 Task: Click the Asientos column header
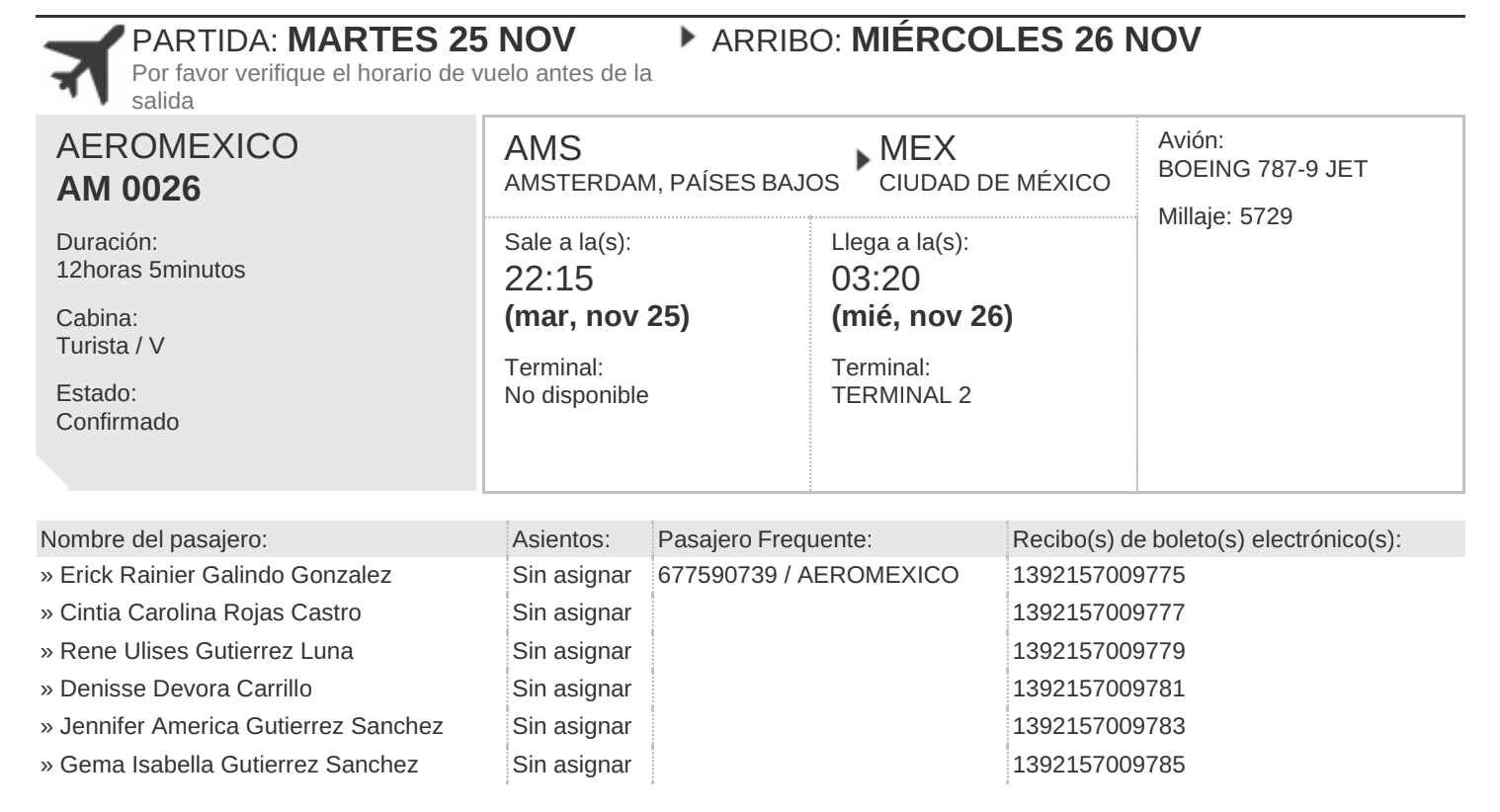pos(561,539)
